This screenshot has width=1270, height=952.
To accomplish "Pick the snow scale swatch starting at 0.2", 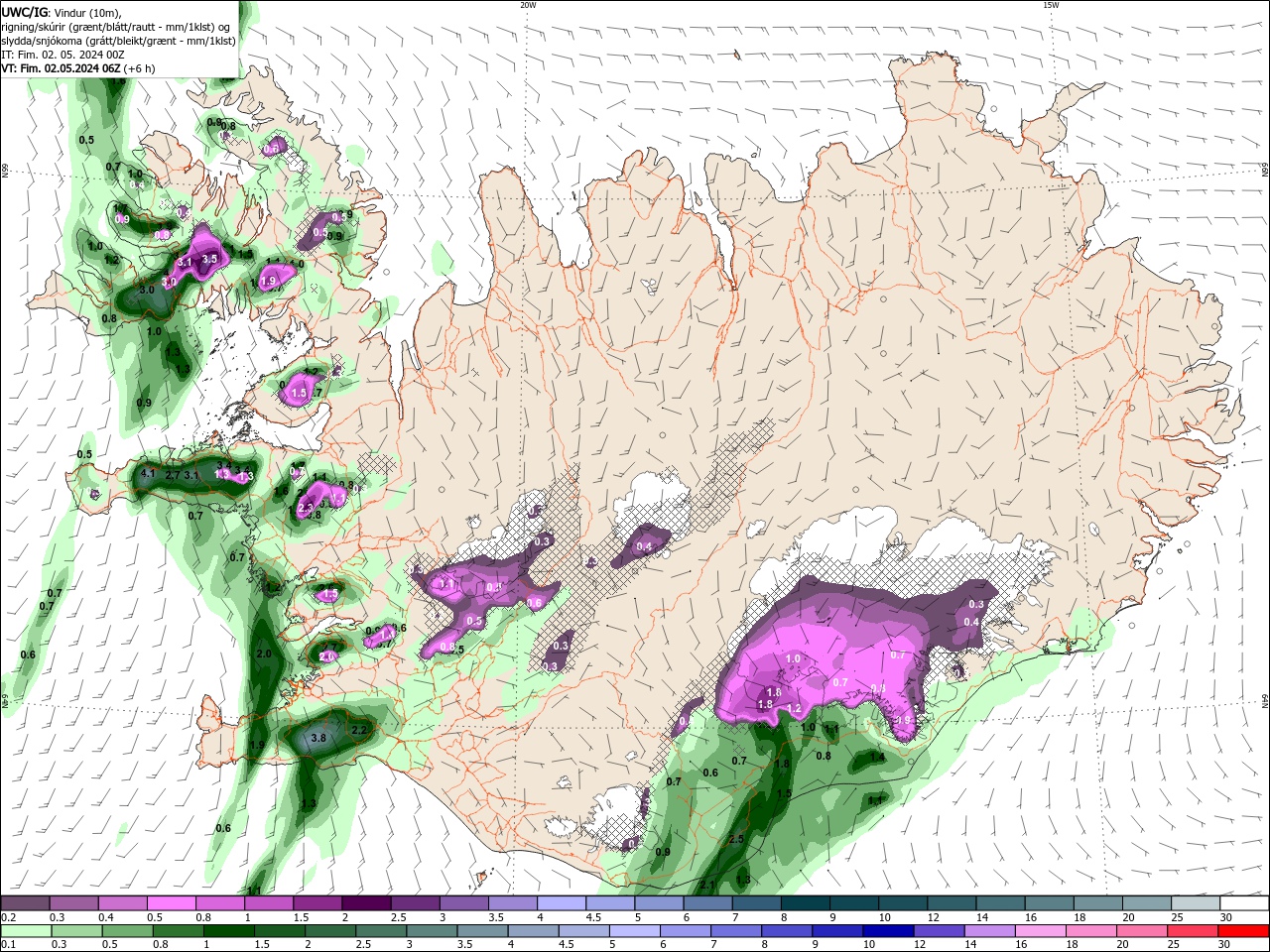I will (x=25, y=903).
